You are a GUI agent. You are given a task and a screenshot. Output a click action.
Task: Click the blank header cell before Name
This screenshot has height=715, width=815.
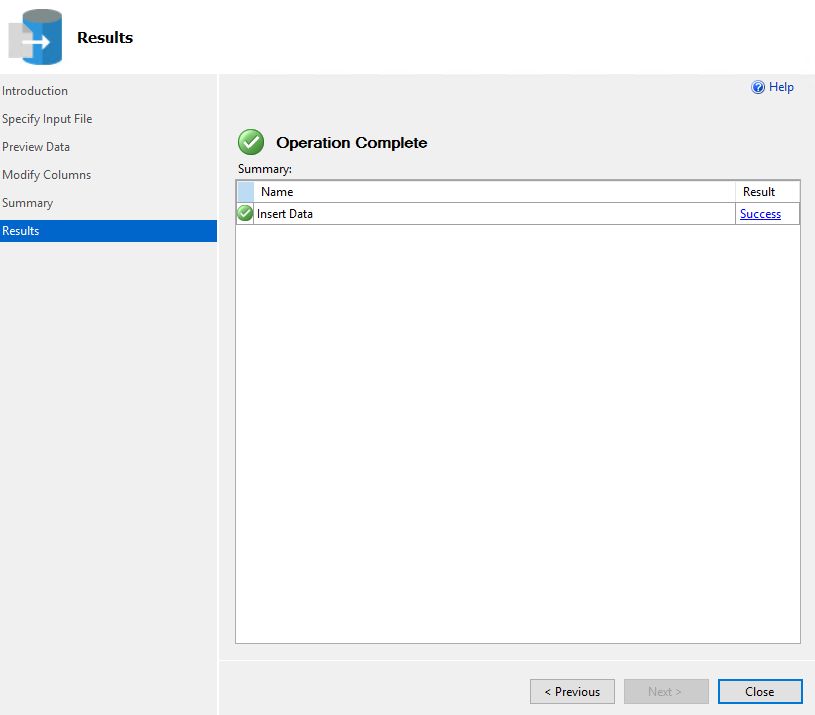point(245,192)
